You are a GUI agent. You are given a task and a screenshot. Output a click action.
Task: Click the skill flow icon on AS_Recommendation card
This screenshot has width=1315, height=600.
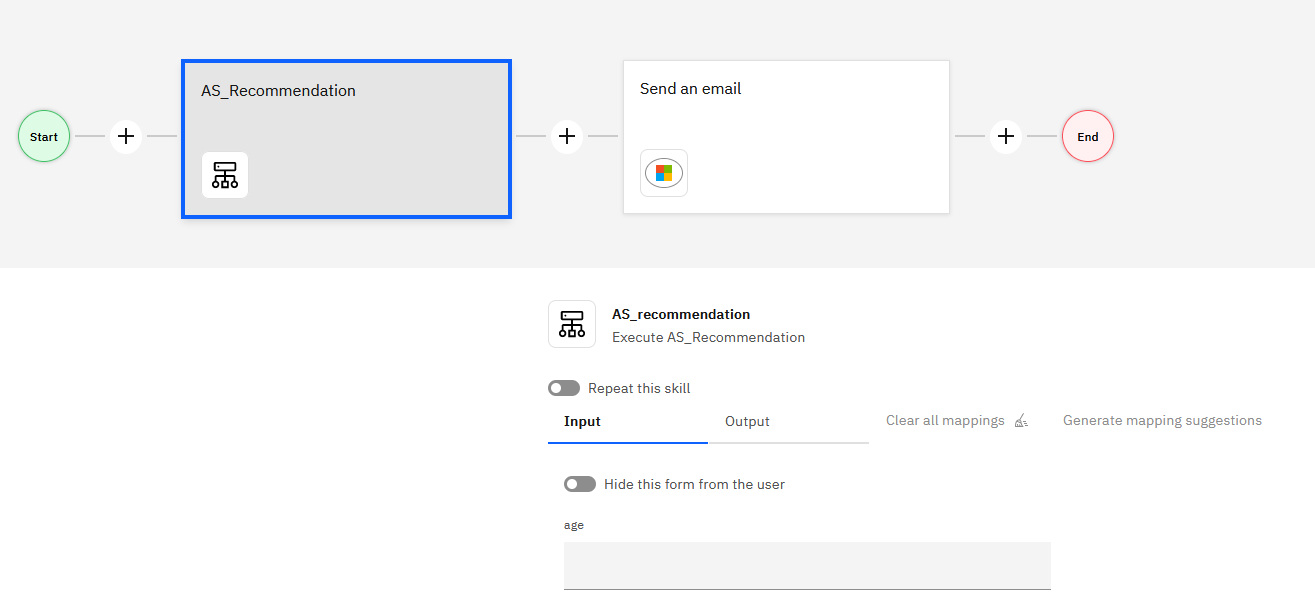pyautogui.click(x=225, y=175)
